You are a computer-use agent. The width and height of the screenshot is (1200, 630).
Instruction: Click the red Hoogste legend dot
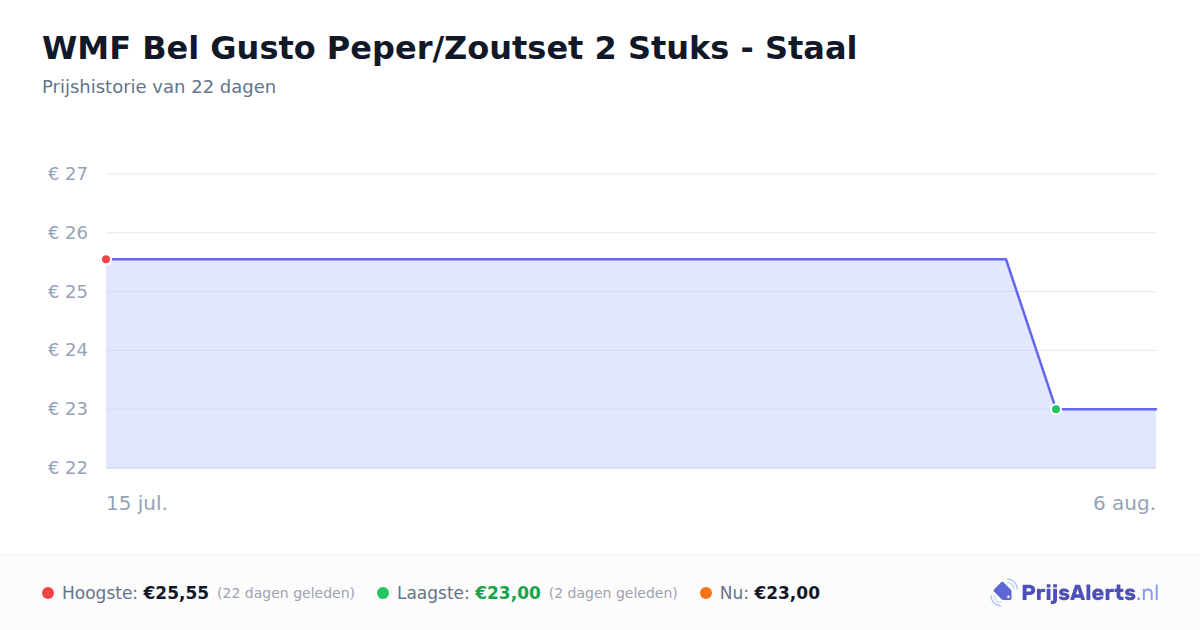point(48,593)
